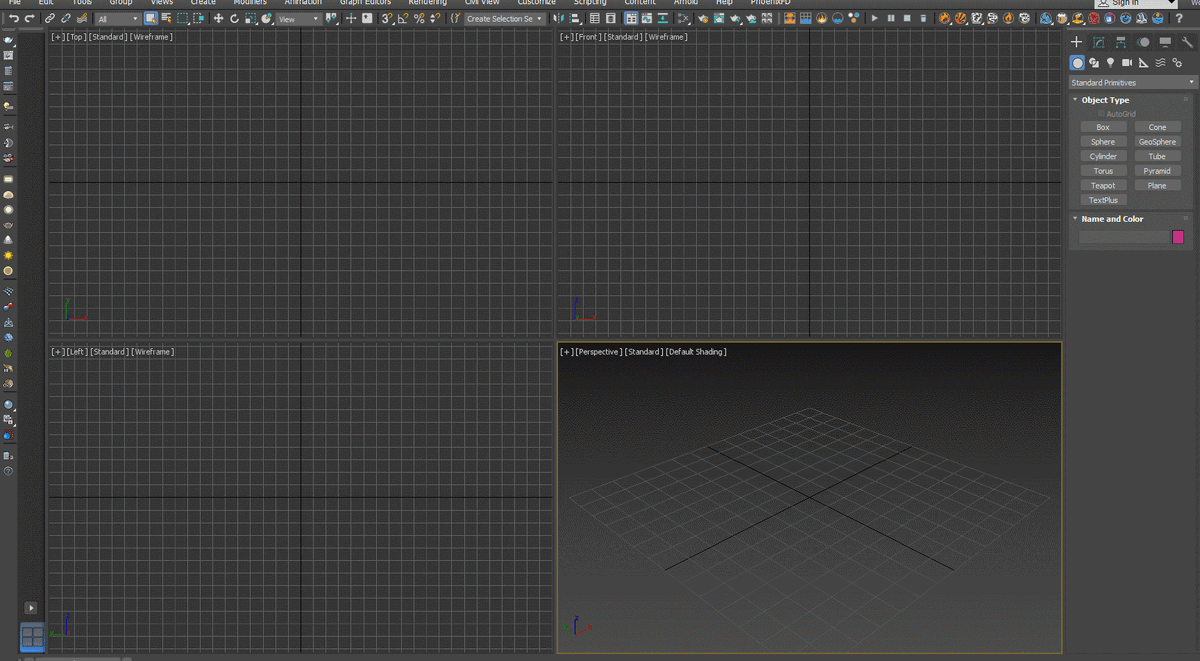Screen dimensions: 1200x661
Task: Switch to the Utilities wrench tab
Action: [x=1187, y=42]
